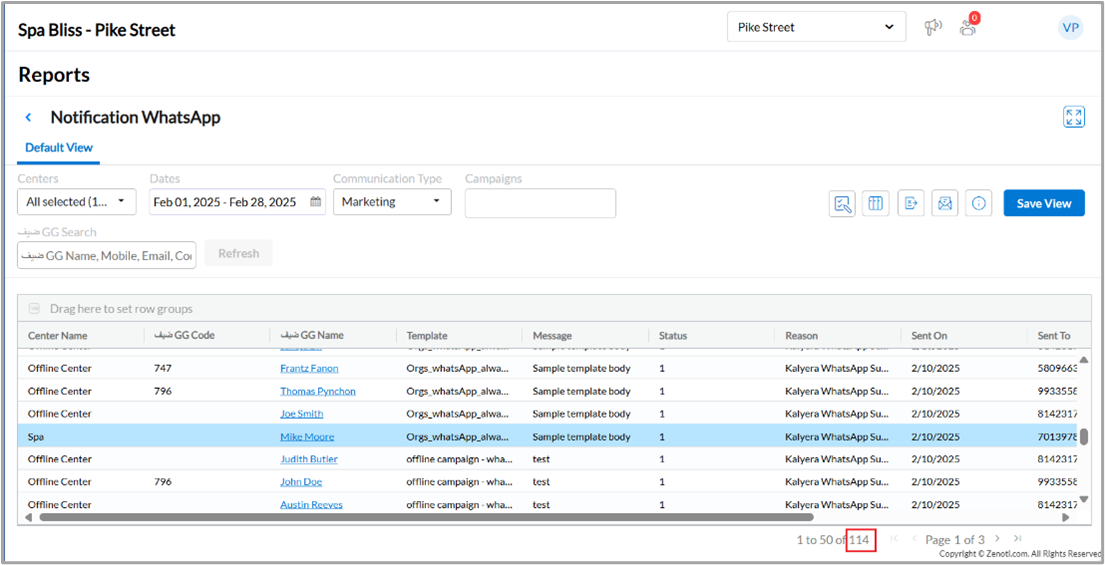Click scroll up arrow of table
Screen dimensions: 1105x565
tap(1083, 360)
